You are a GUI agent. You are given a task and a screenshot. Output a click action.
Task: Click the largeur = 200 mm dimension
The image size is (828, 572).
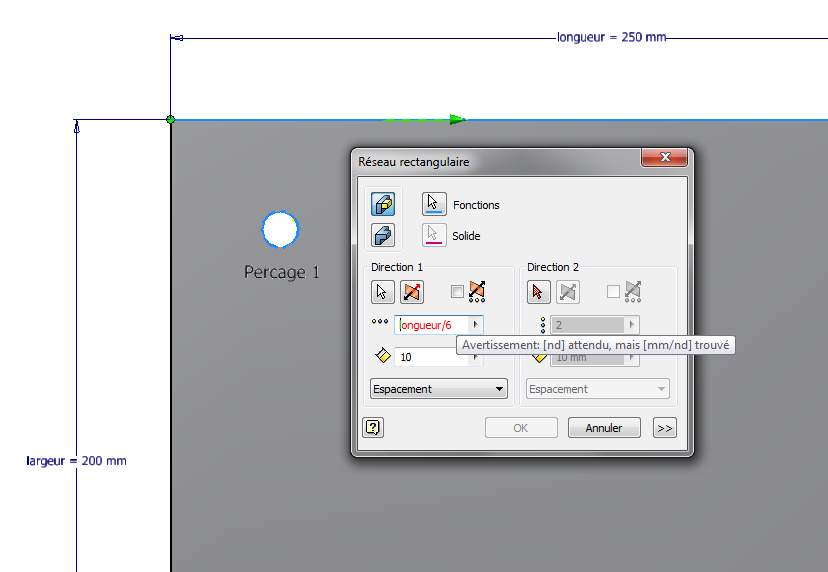coord(76,461)
